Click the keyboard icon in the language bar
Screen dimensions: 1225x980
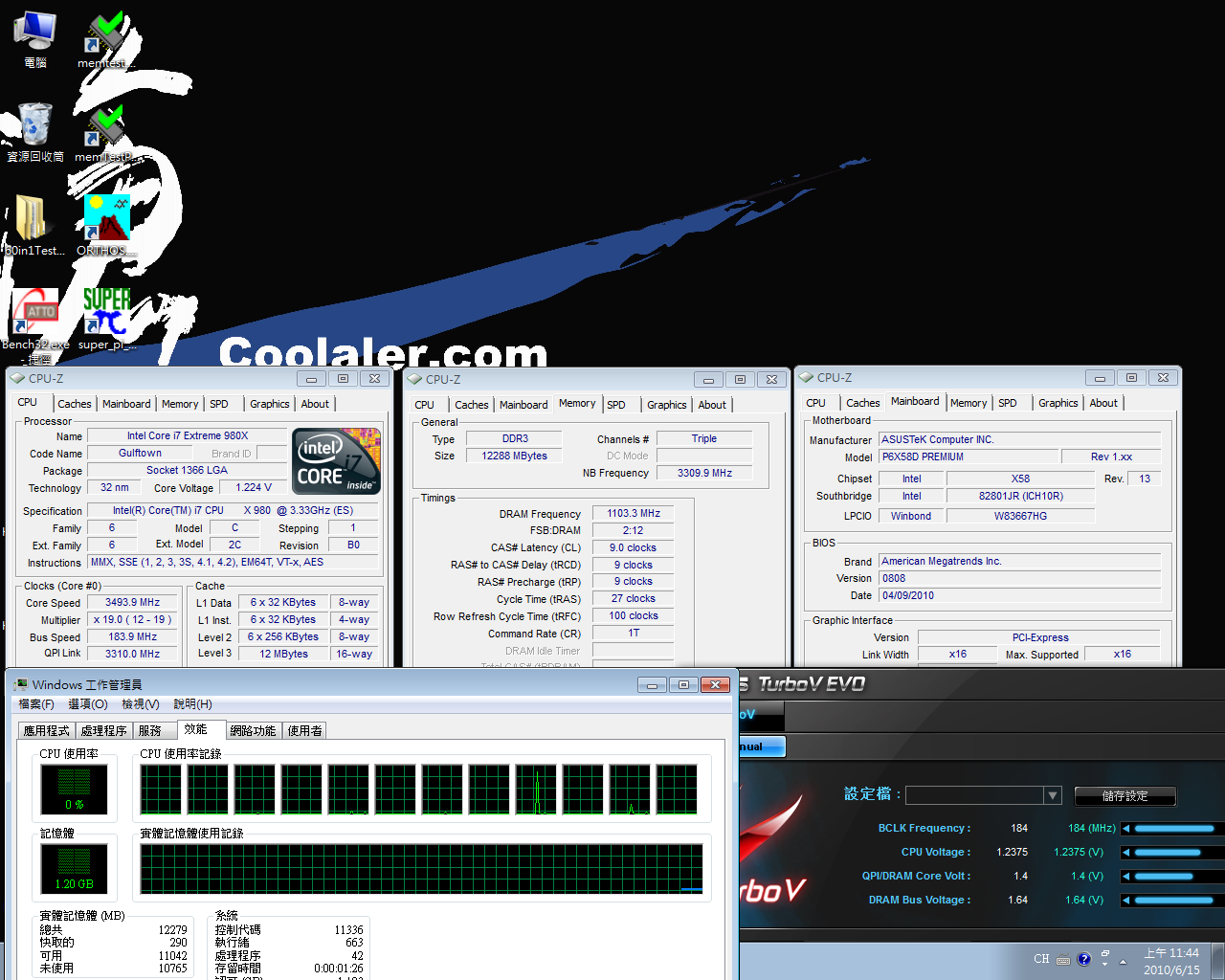[x=1063, y=960]
